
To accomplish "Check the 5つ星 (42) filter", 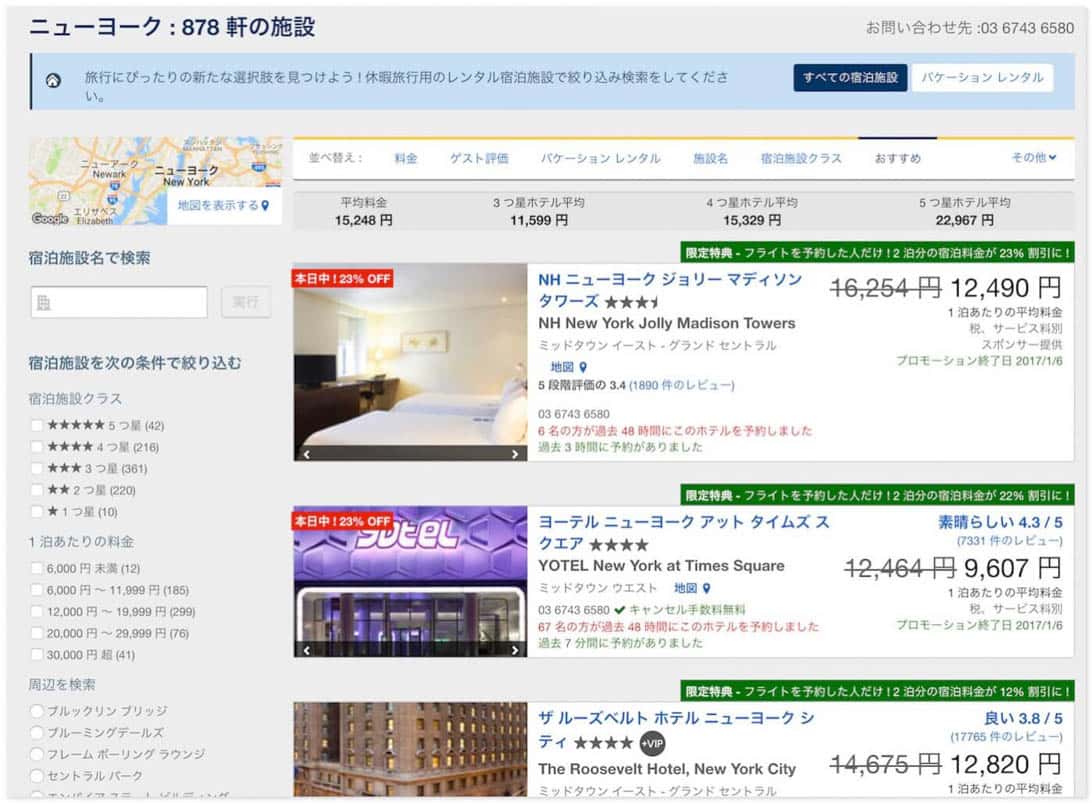I will [37, 425].
